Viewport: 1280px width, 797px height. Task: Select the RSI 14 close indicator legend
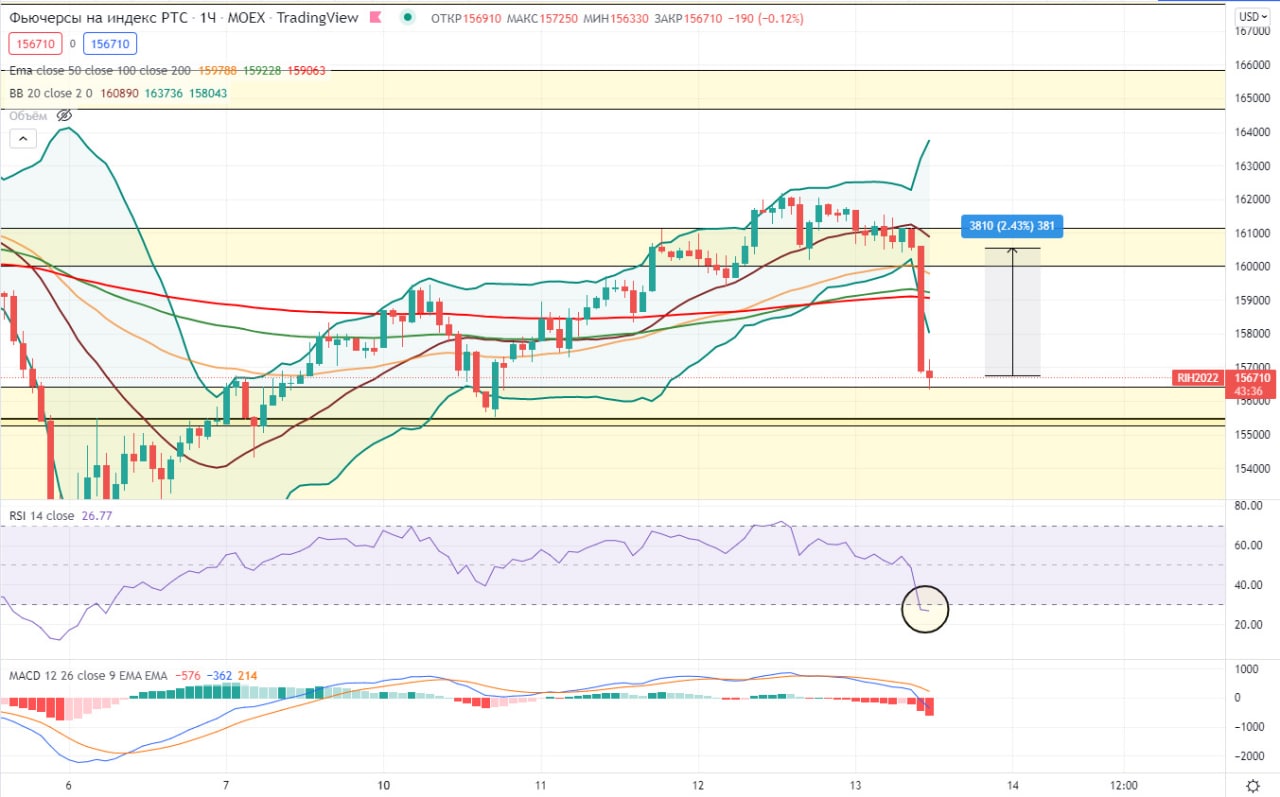[x=42, y=516]
